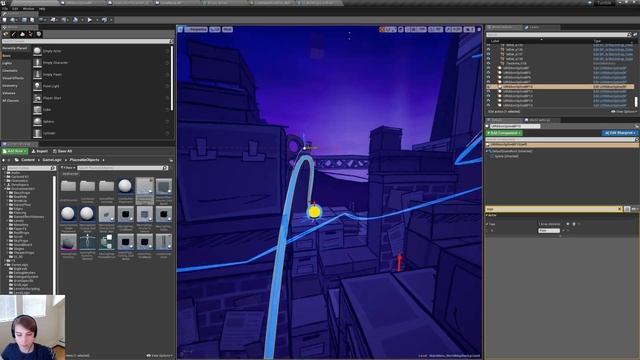
Task: Click the Play button in main toolbar
Action: 89,20
